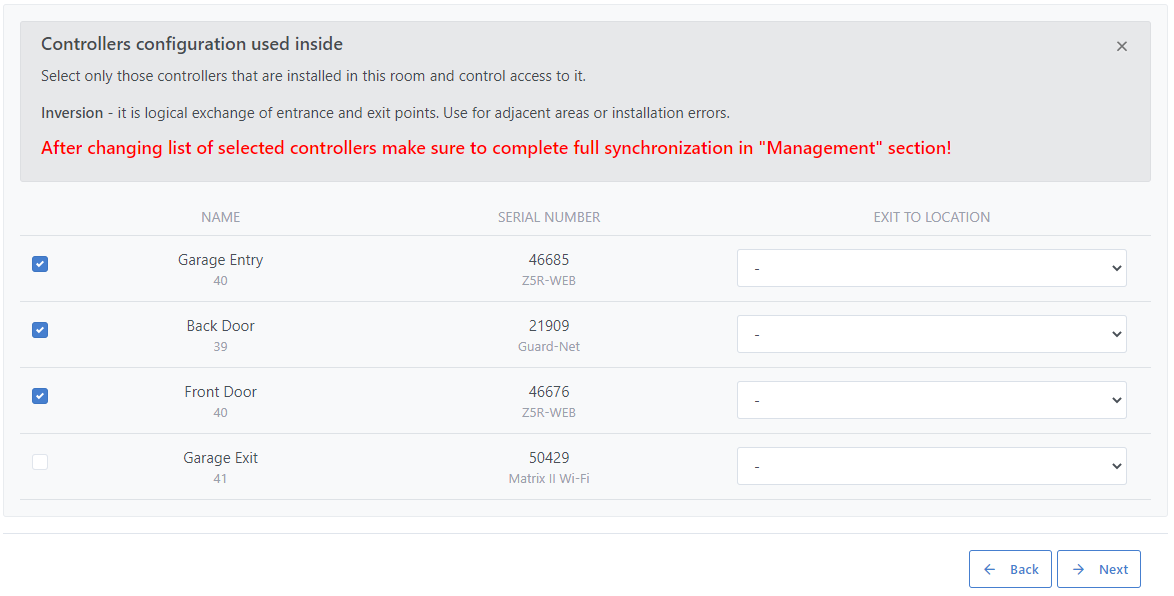Expand Garage Exit exit location dropdown
This screenshot has width=1174, height=596.
point(931,466)
